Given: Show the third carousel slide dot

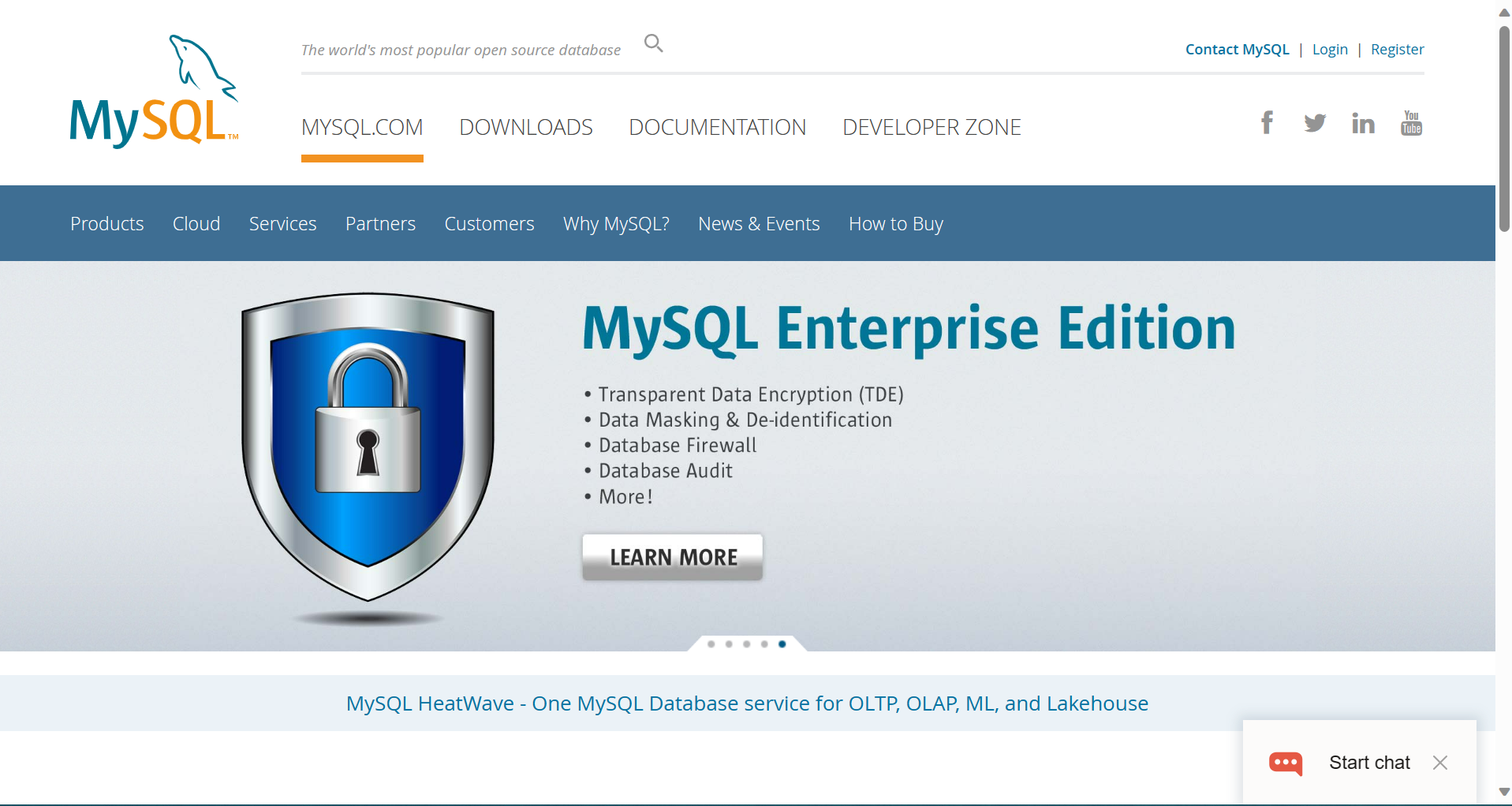Looking at the screenshot, I should point(747,644).
